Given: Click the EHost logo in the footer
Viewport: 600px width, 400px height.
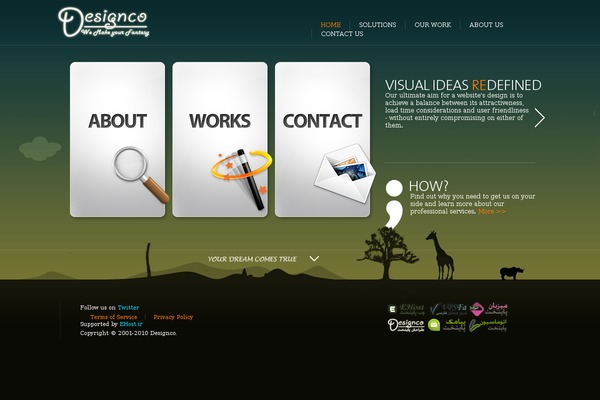Looking at the screenshot, I should (406, 309).
